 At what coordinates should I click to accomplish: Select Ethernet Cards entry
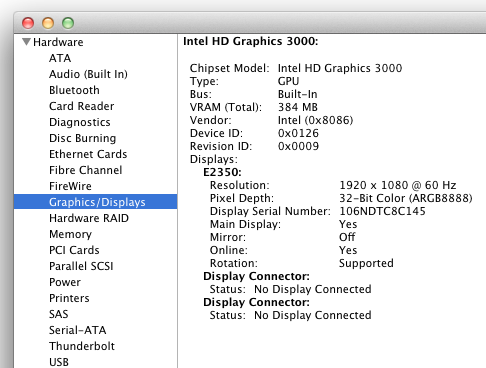coord(88,154)
